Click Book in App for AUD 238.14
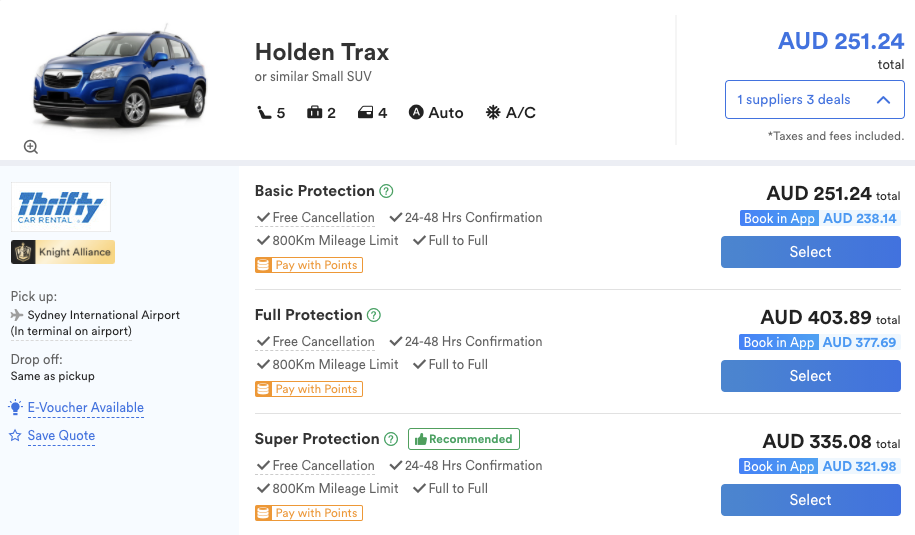Image resolution: width=915 pixels, height=535 pixels. click(x=779, y=218)
